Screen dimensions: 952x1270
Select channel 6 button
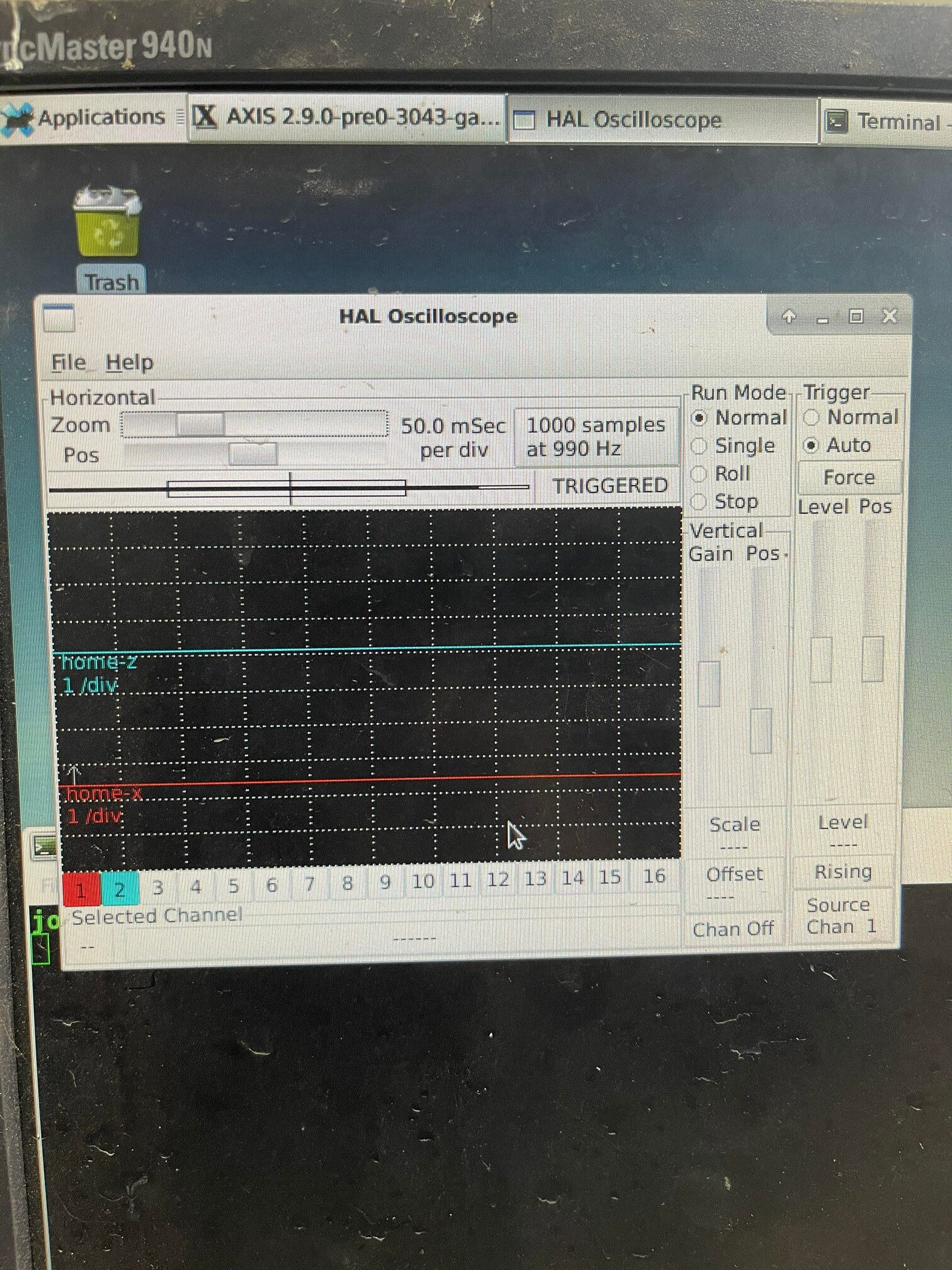point(271,884)
